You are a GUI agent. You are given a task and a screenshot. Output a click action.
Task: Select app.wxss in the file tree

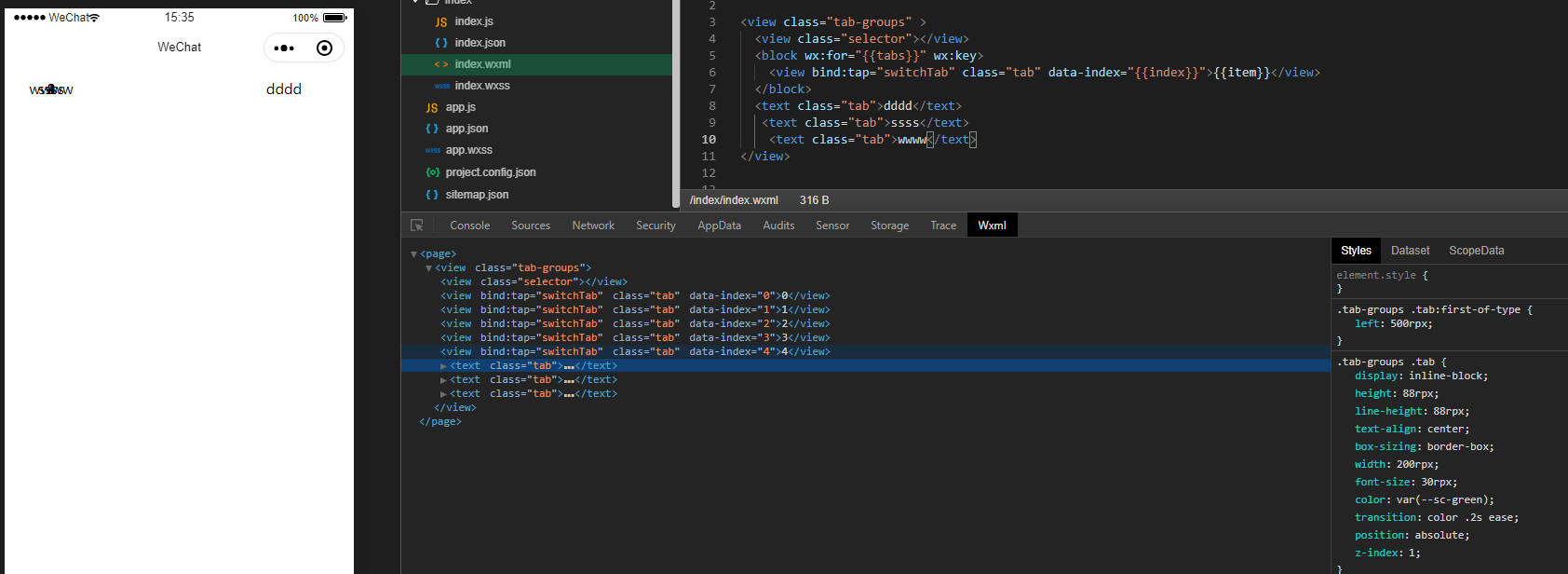pyautogui.click(x=468, y=150)
